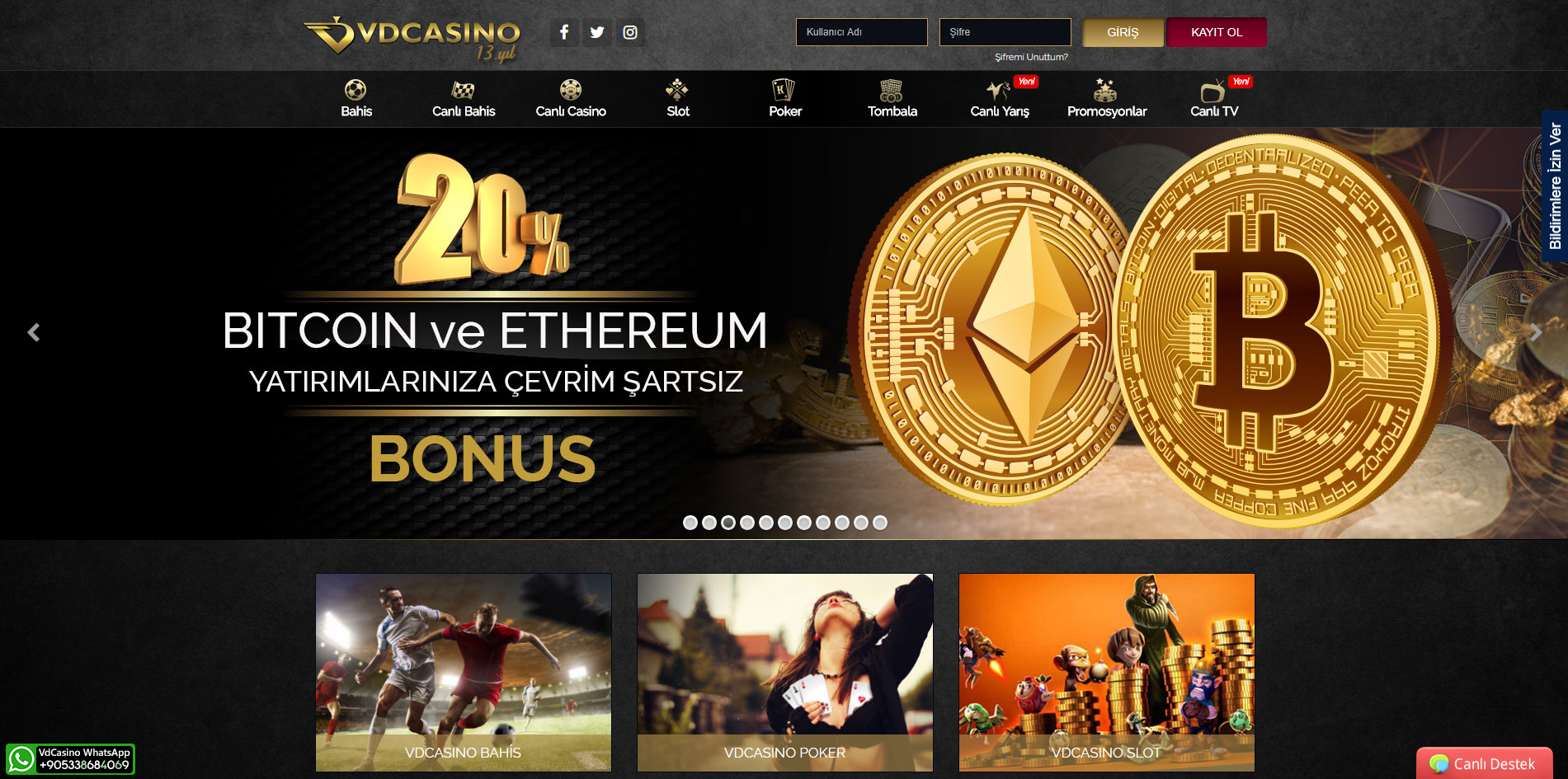Image resolution: width=1568 pixels, height=779 pixels.
Task: Open the Twitter social icon
Action: 597,32
